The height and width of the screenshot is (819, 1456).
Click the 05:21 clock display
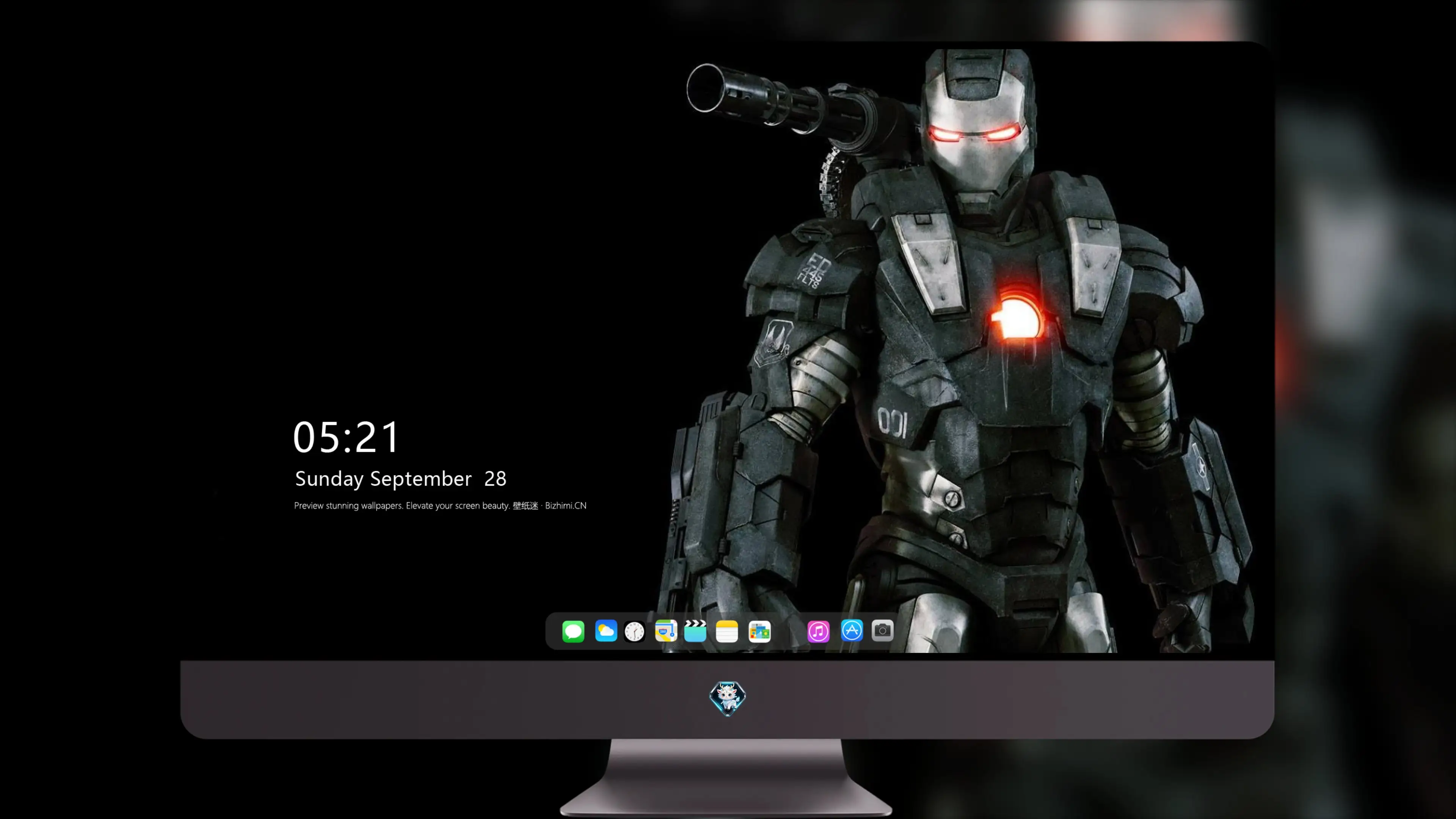coord(346,437)
